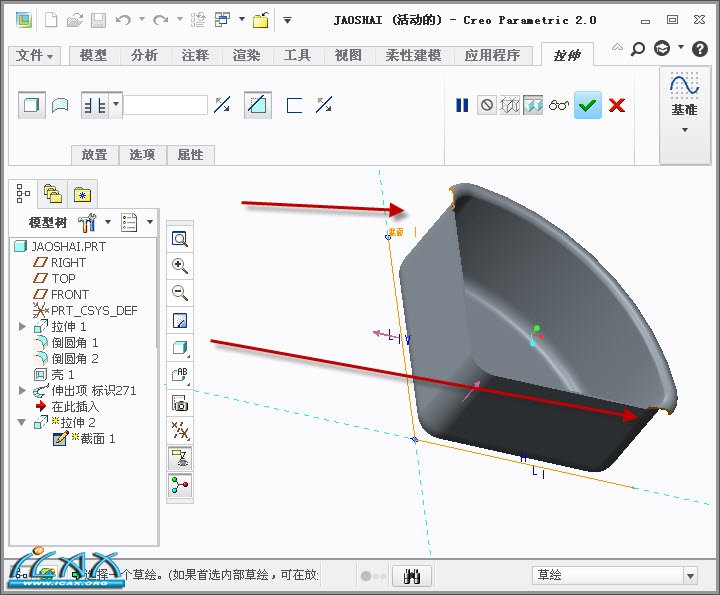Switch to the 应用程序 ribbon tab
Screen dimensions: 720x595
(x=492, y=56)
